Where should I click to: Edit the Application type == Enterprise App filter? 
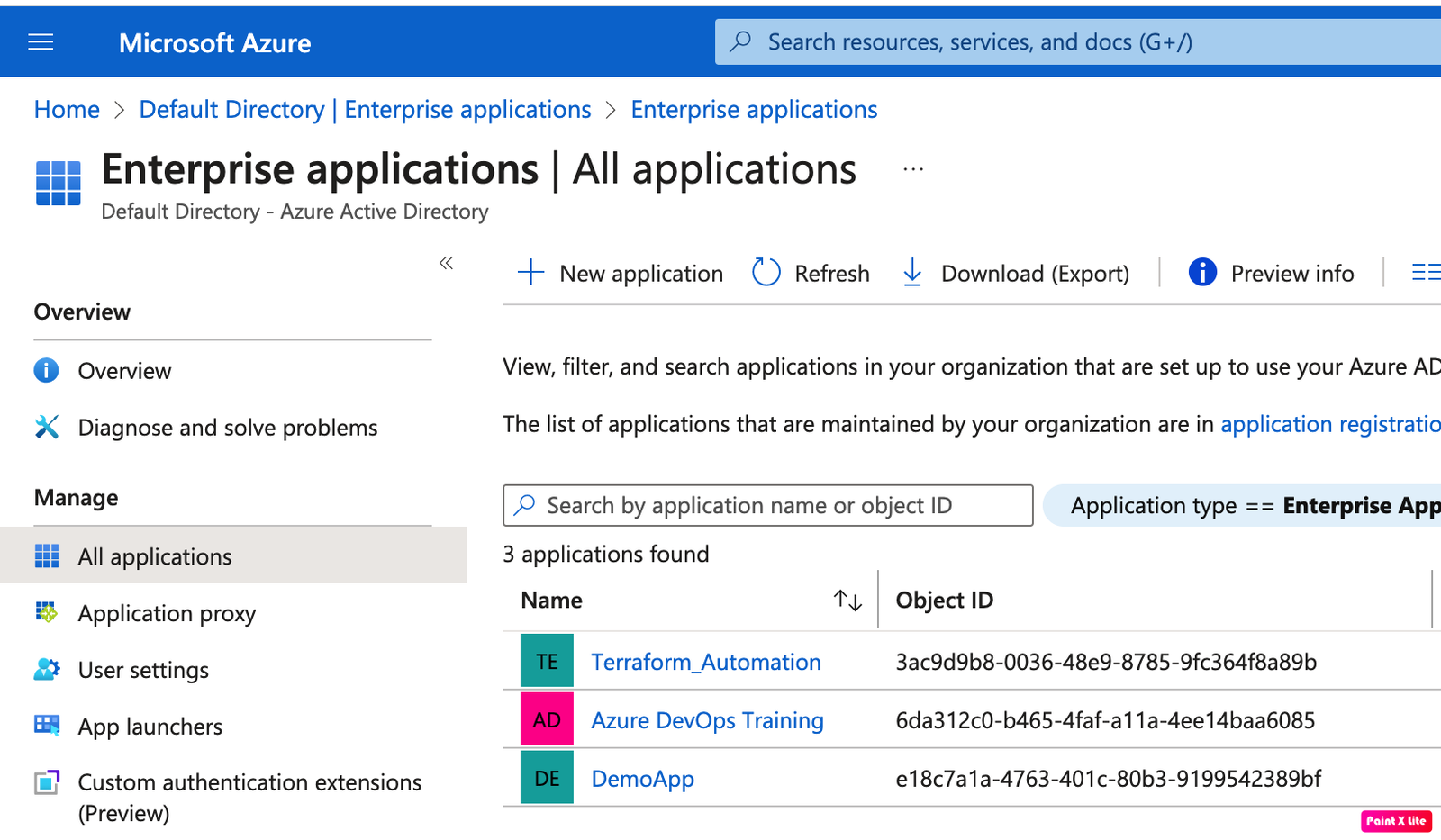[x=1243, y=505]
